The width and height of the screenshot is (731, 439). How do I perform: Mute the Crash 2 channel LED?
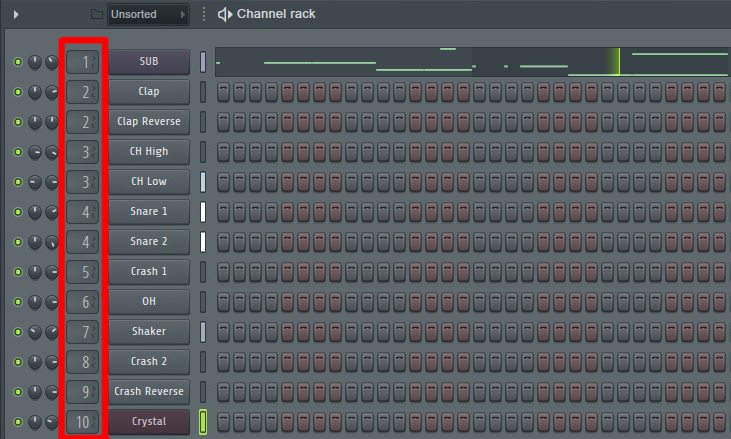18,362
